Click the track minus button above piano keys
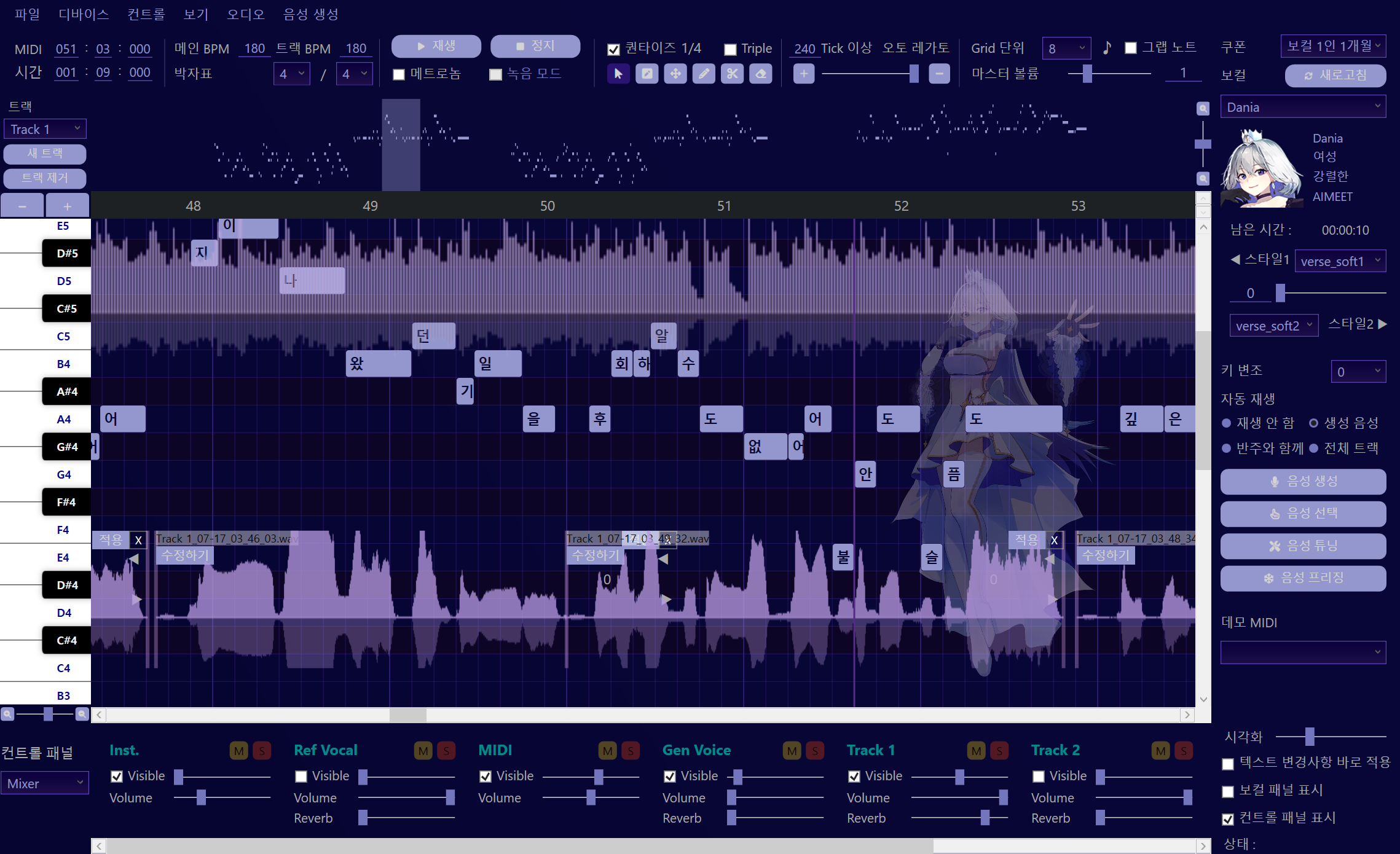Screen dimensions: 1400x854 point(22,206)
